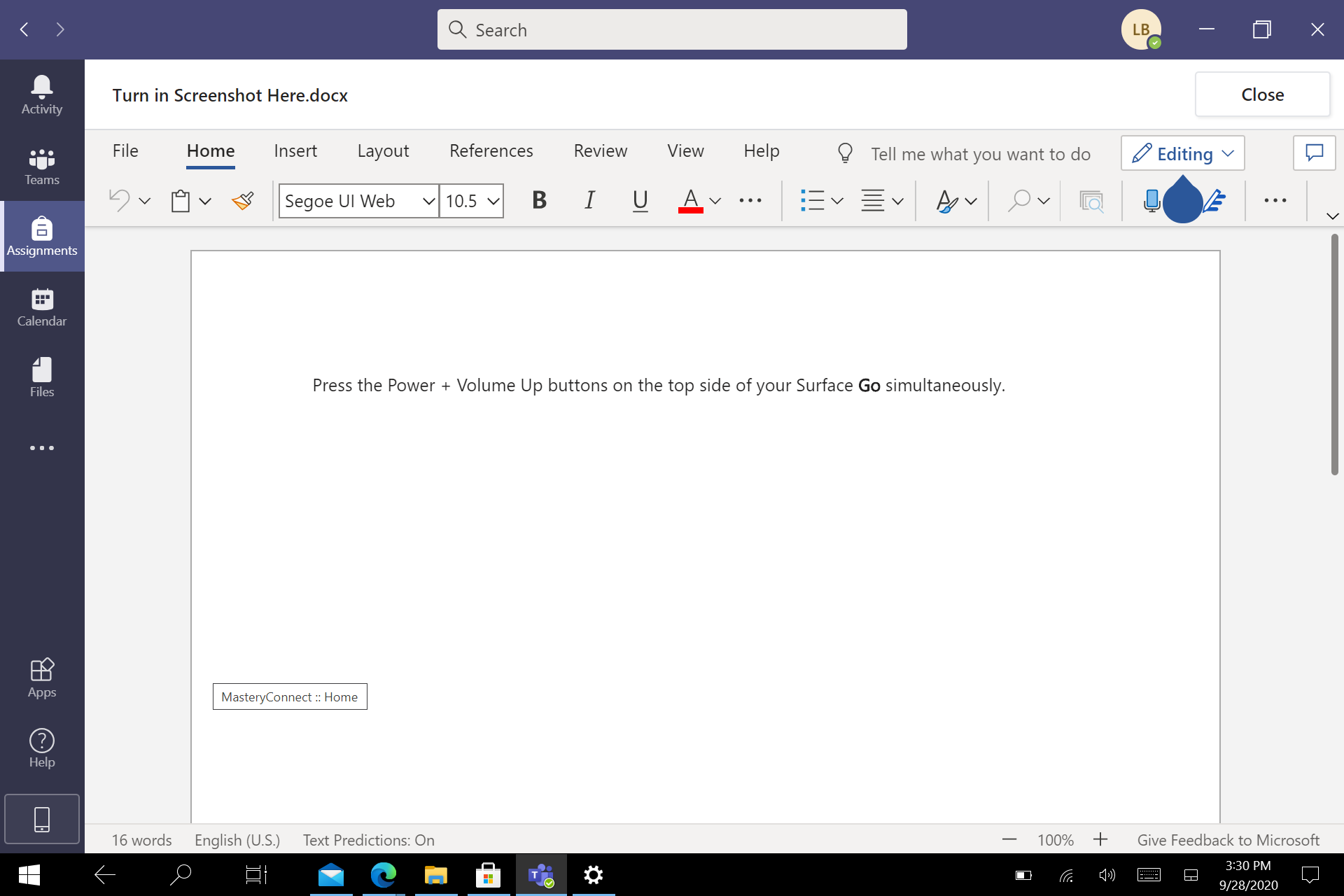Image resolution: width=1344 pixels, height=896 pixels.
Task: Select the Insert tab
Action: point(296,150)
